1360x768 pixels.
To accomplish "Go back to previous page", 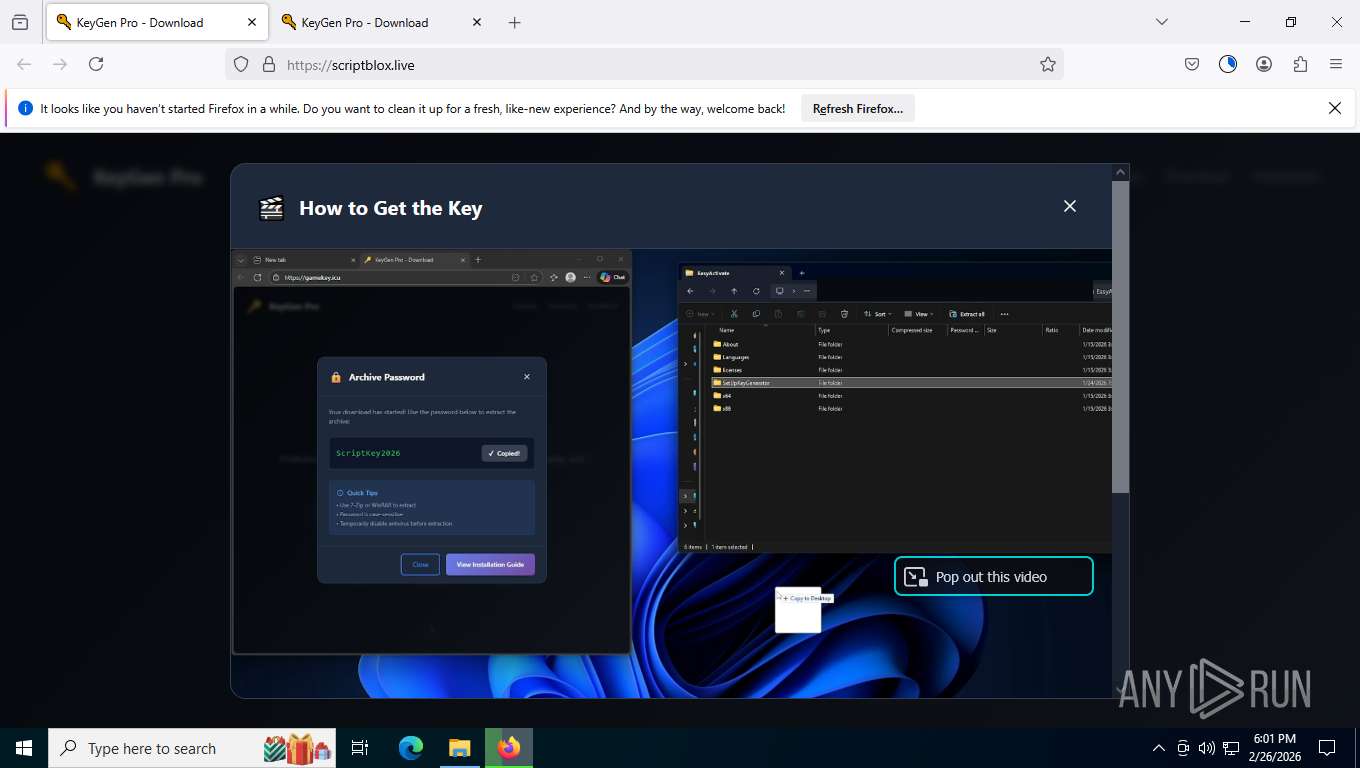I will (24, 64).
